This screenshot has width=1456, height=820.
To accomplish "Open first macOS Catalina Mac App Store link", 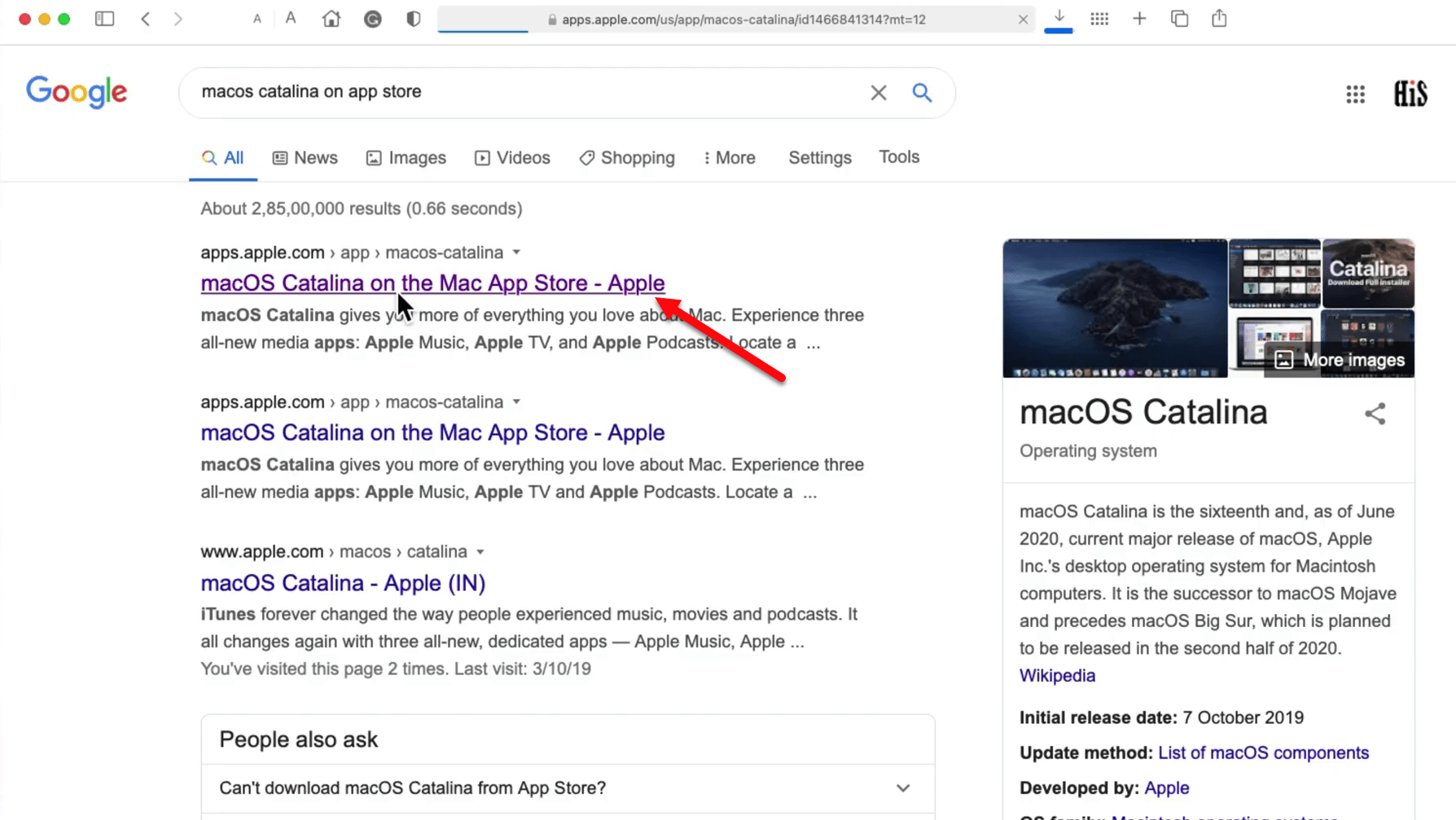I will tap(432, 283).
